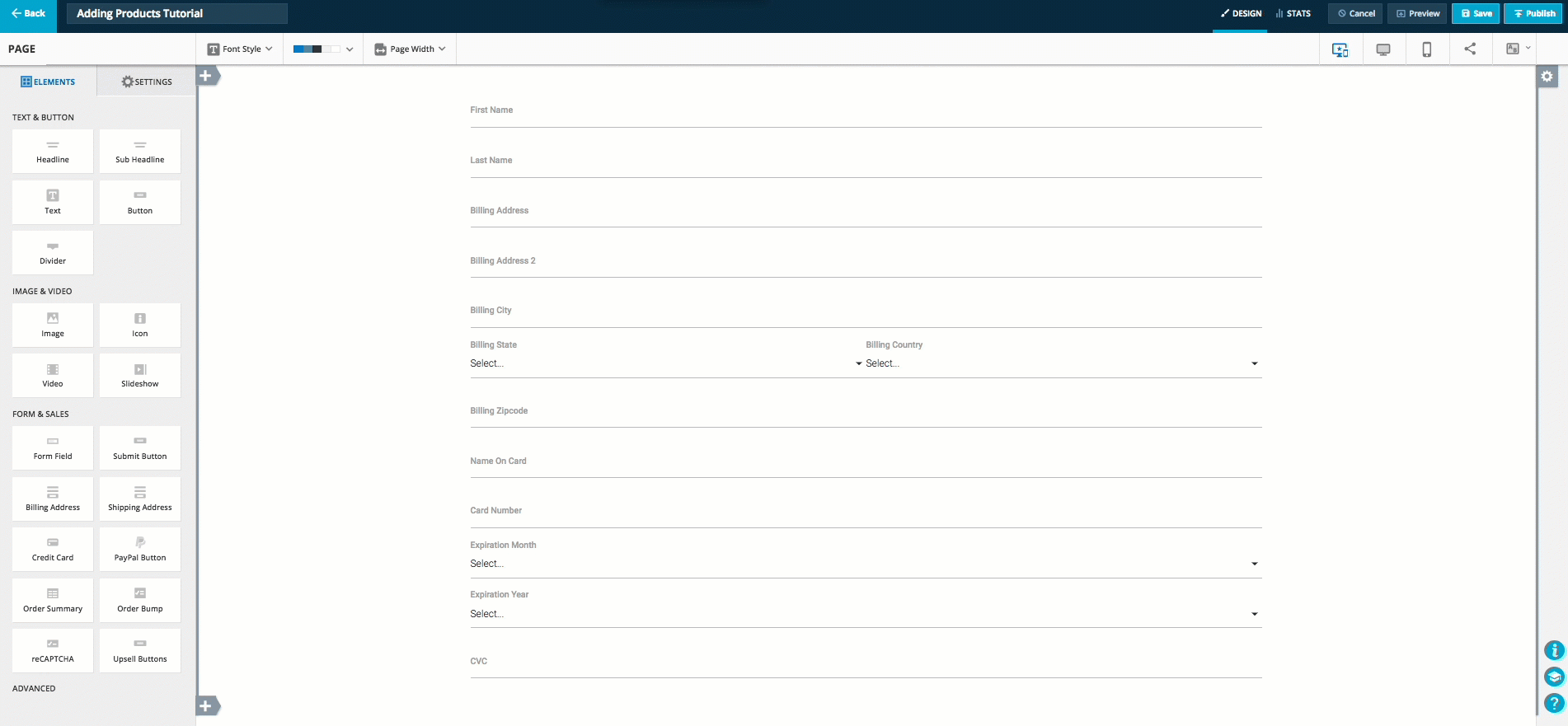Open the Billing Country select
Screen dimensions: 1568x726
1063,363
